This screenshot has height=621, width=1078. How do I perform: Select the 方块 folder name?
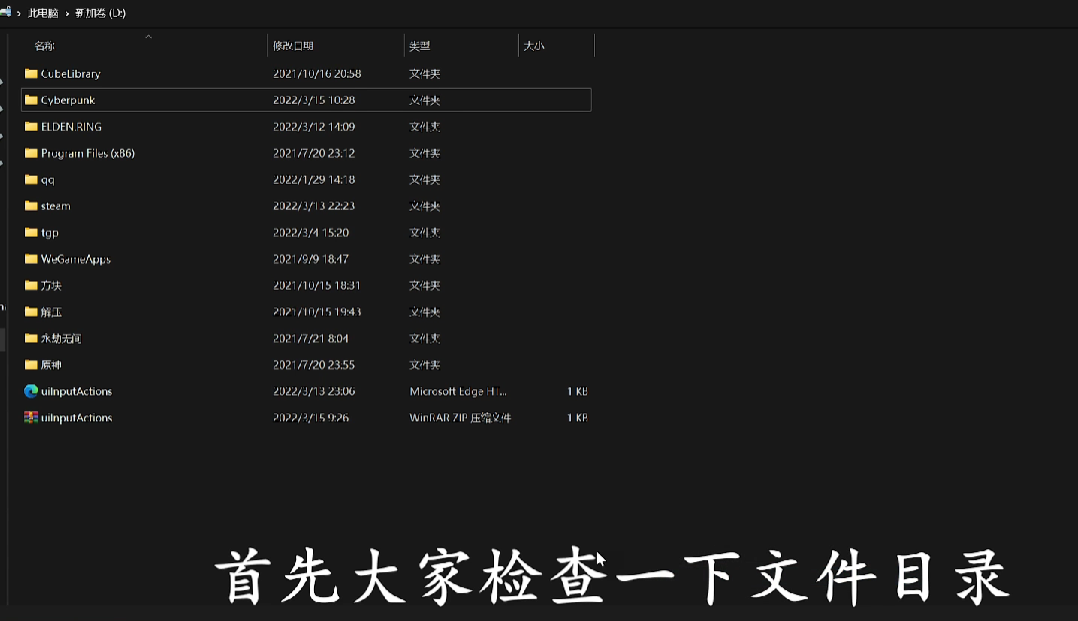(x=51, y=285)
